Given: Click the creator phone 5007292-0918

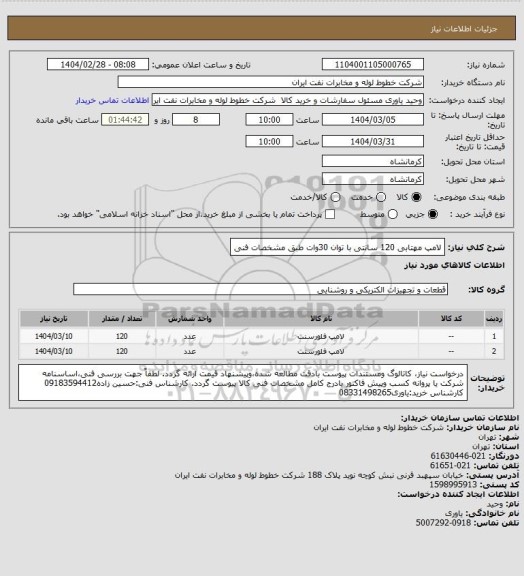Looking at the screenshot, I should 443,523.
